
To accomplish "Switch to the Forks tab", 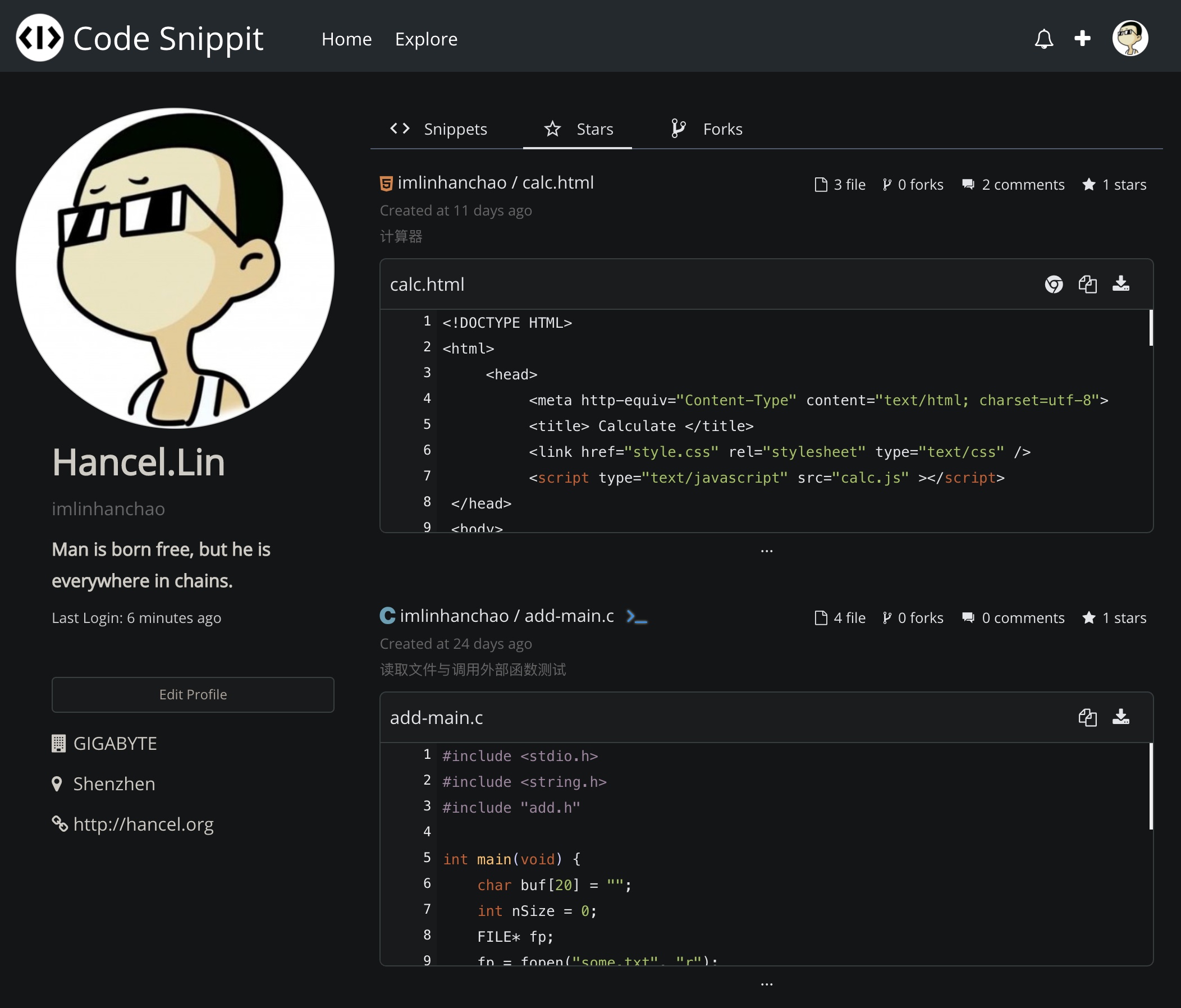I will pos(707,129).
